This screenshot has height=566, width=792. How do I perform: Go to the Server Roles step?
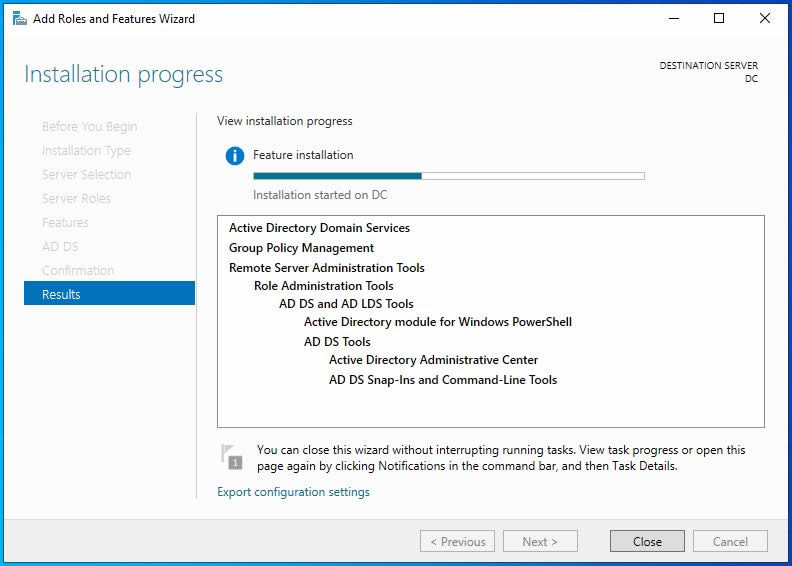click(x=76, y=198)
